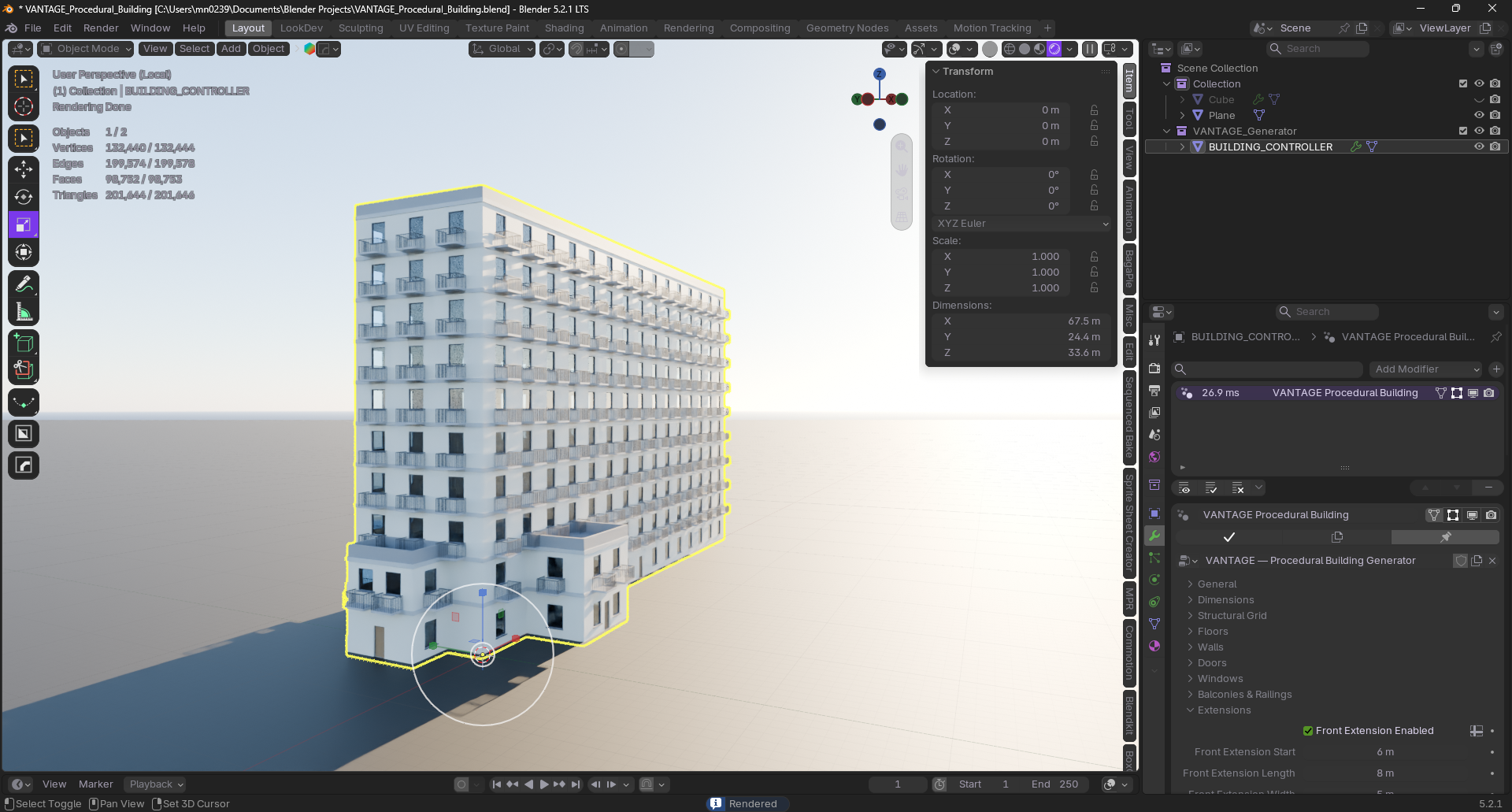Toggle Front Extension Enabled checkbox
The image size is (1512, 812).
[1308, 731]
